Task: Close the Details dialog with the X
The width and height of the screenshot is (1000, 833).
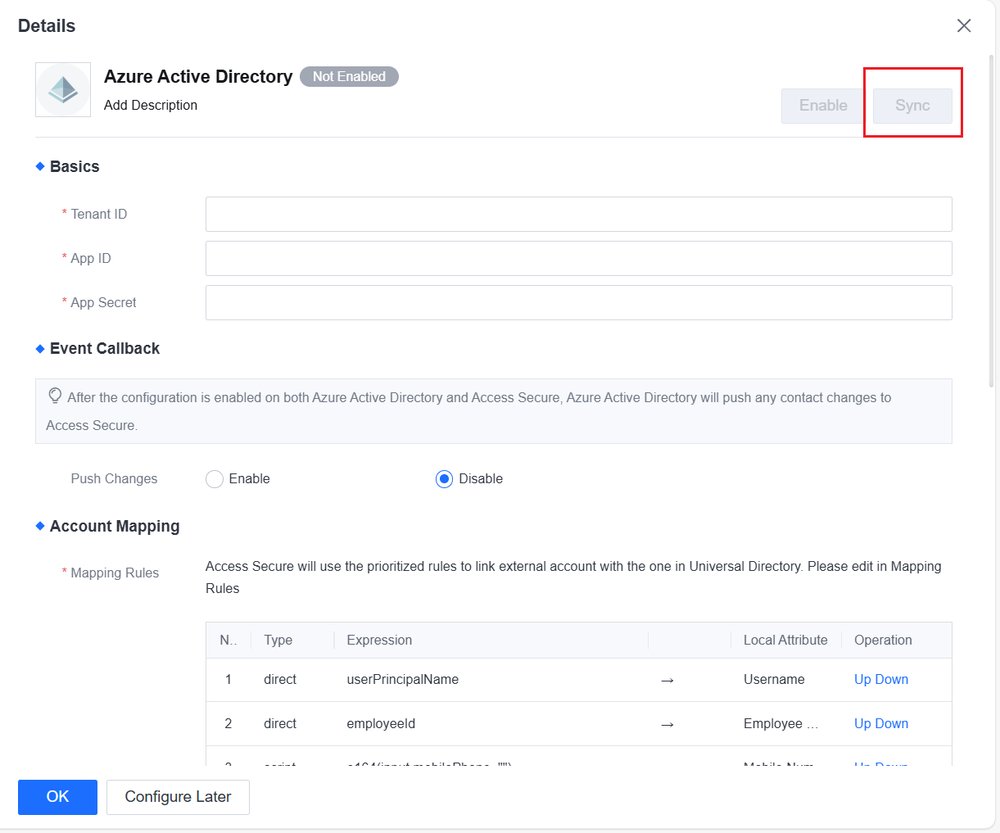Action: click(964, 26)
